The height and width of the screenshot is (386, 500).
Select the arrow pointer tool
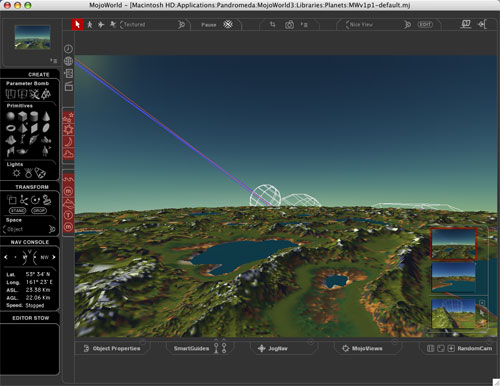click(77, 24)
